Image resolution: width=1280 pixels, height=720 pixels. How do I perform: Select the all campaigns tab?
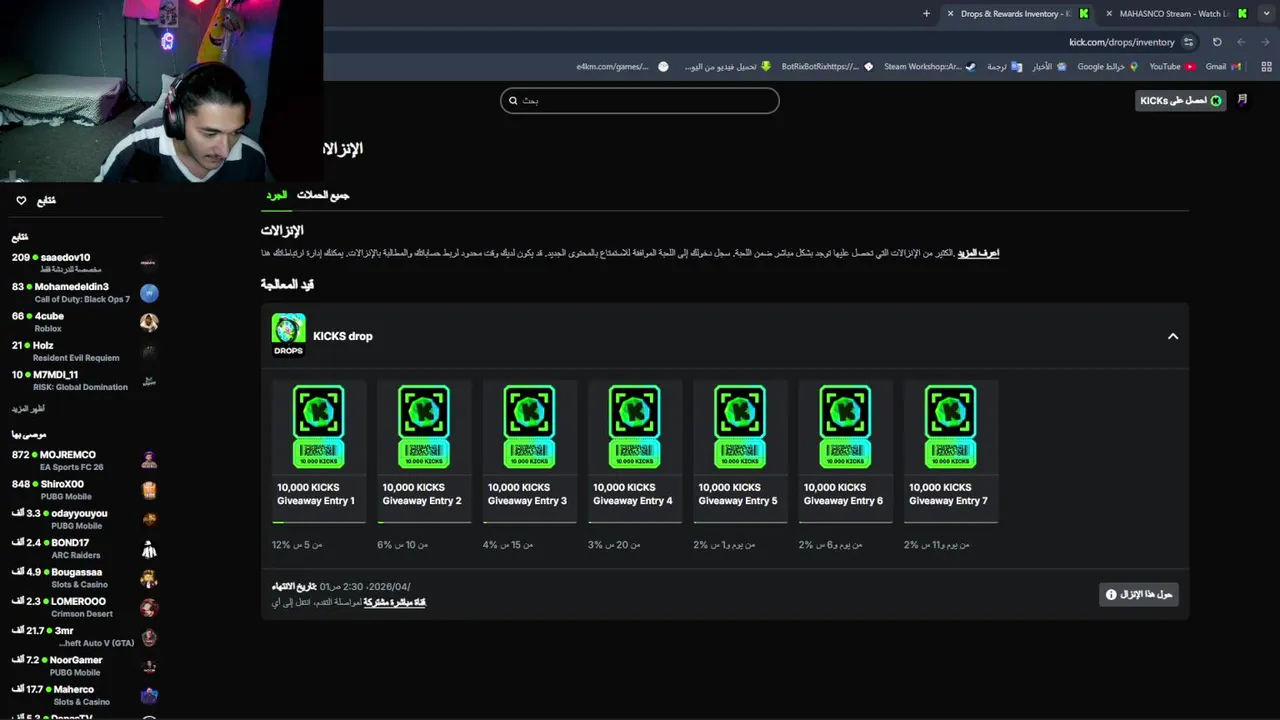pyautogui.click(x=323, y=195)
